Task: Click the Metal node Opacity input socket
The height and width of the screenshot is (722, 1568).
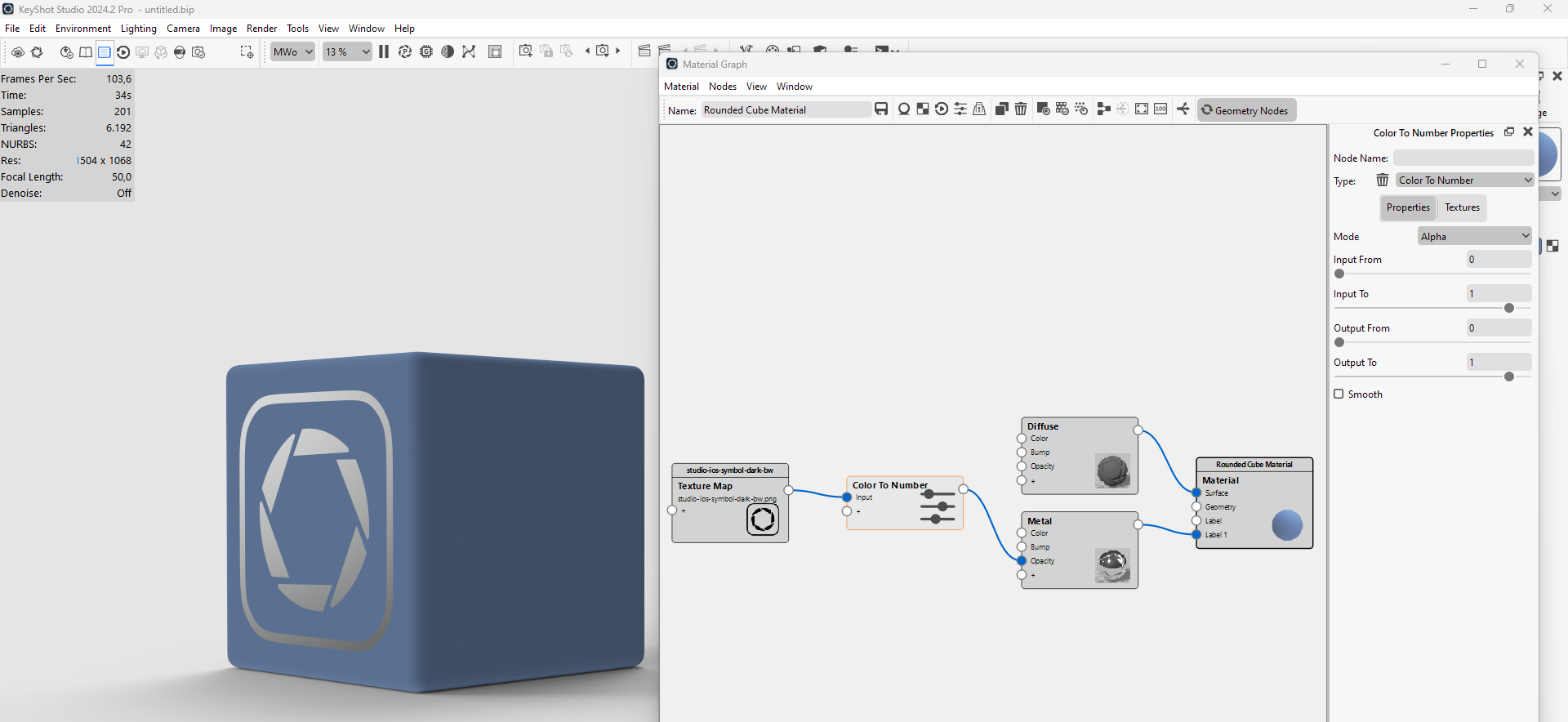Action: click(1022, 560)
